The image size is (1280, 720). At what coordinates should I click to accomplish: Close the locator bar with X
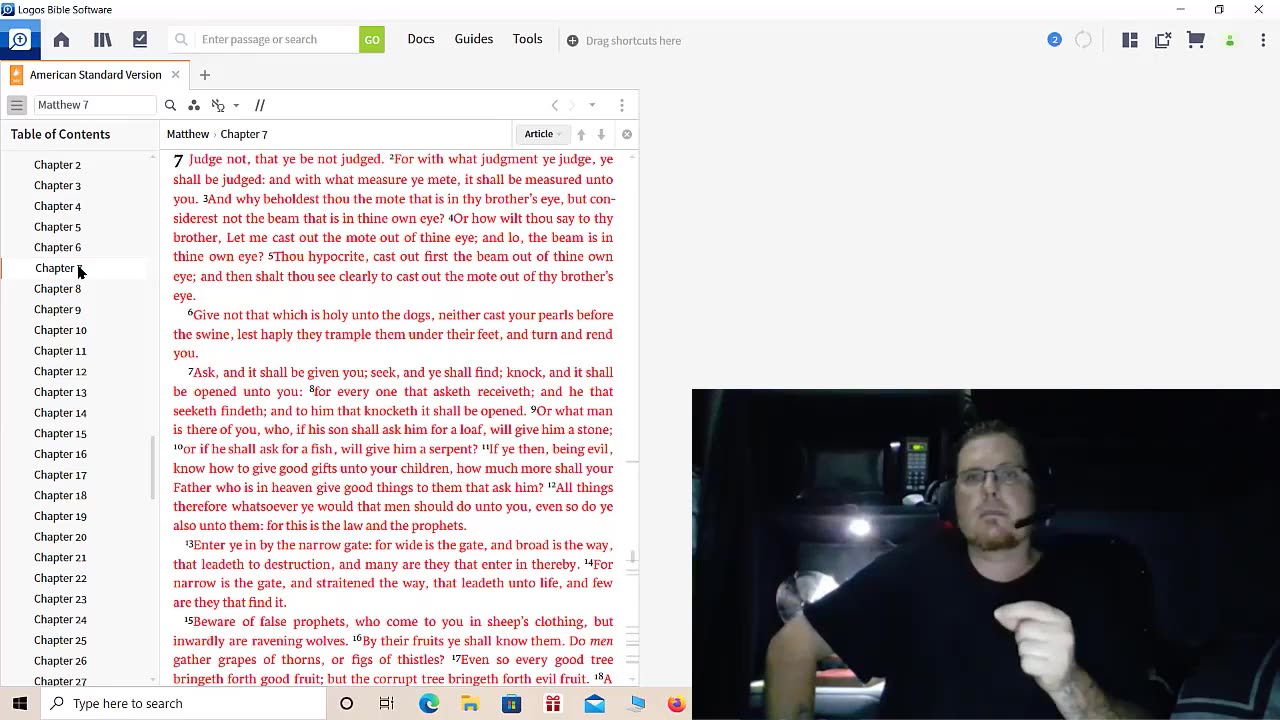627,134
